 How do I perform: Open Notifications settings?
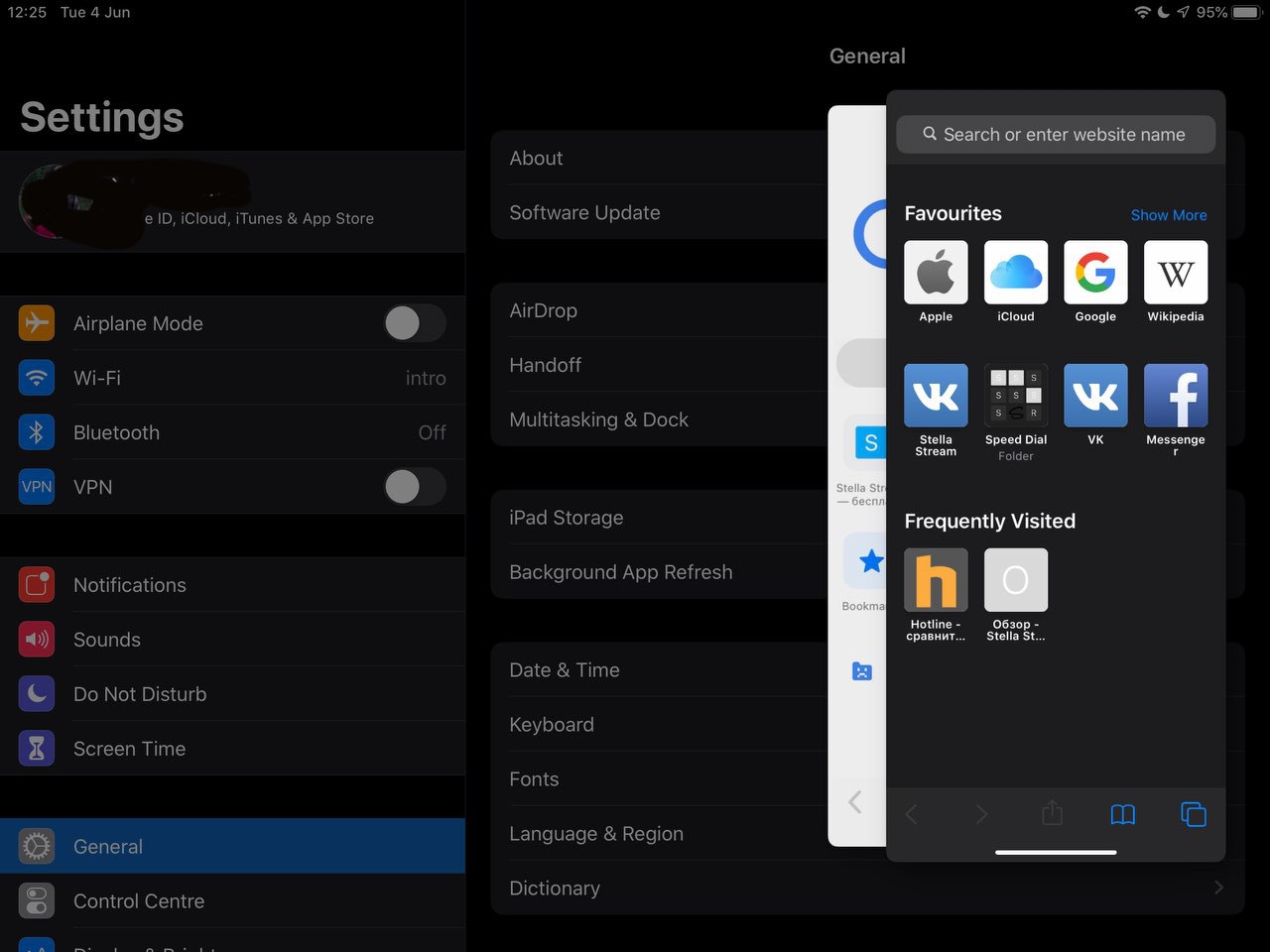pyautogui.click(x=232, y=585)
